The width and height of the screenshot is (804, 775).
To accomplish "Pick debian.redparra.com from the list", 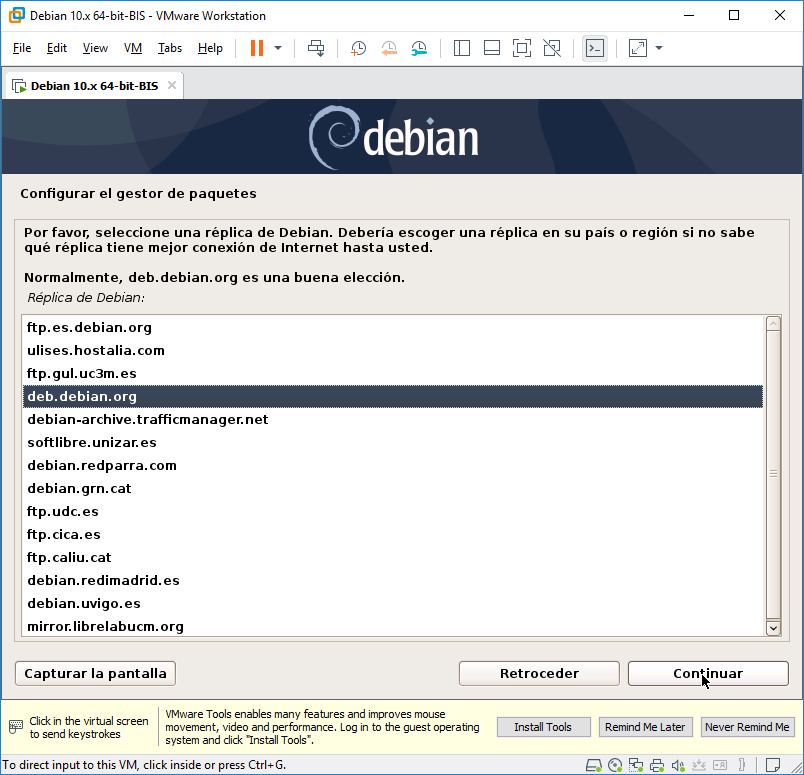I will point(393,465).
